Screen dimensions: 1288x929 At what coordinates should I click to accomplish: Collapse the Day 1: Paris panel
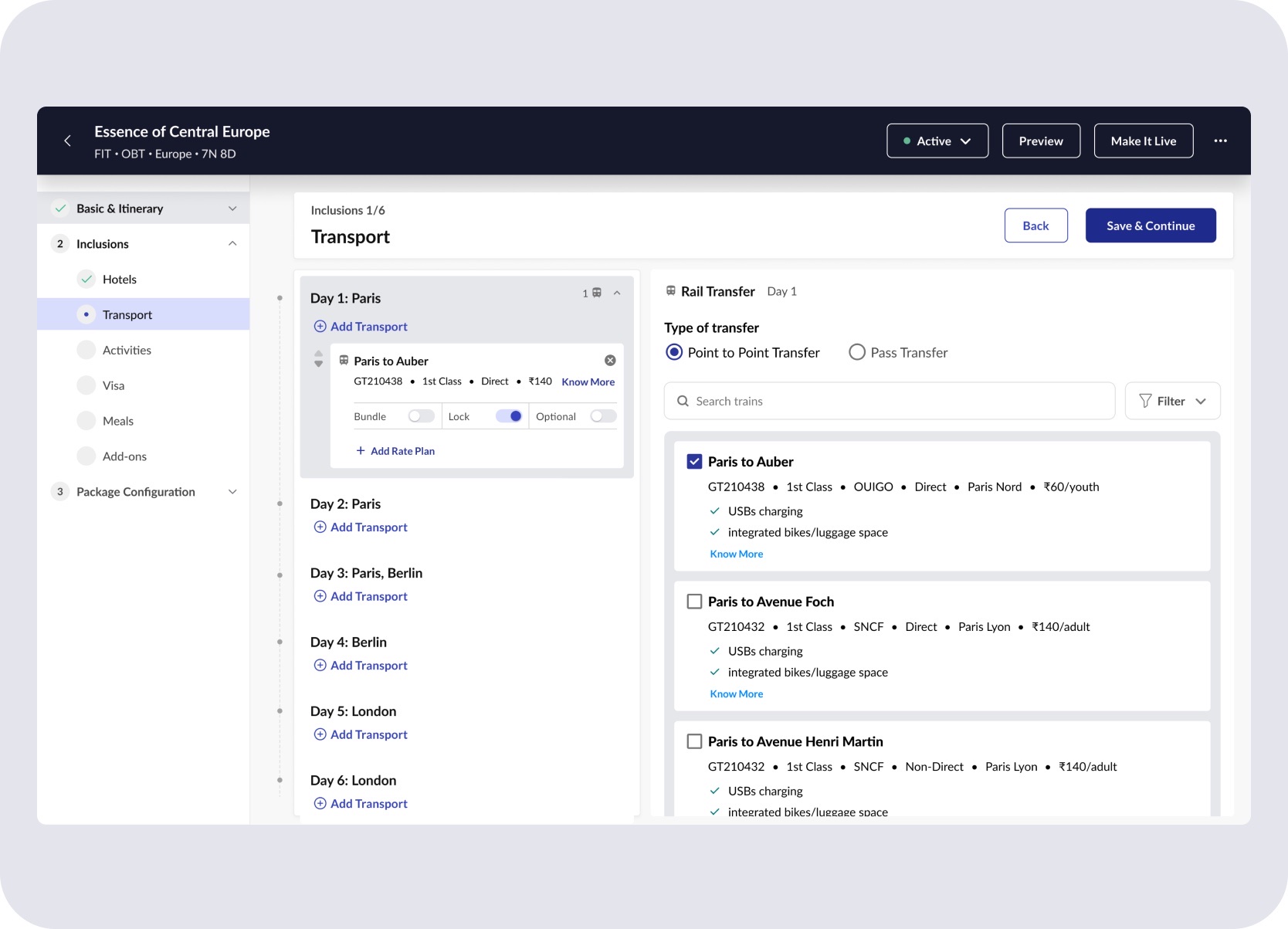tap(617, 293)
